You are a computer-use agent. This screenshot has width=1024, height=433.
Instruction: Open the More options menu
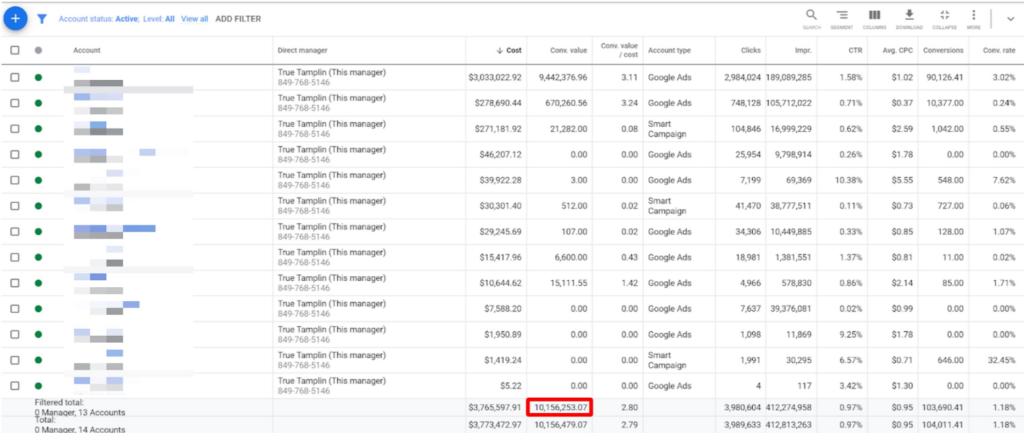(x=974, y=19)
